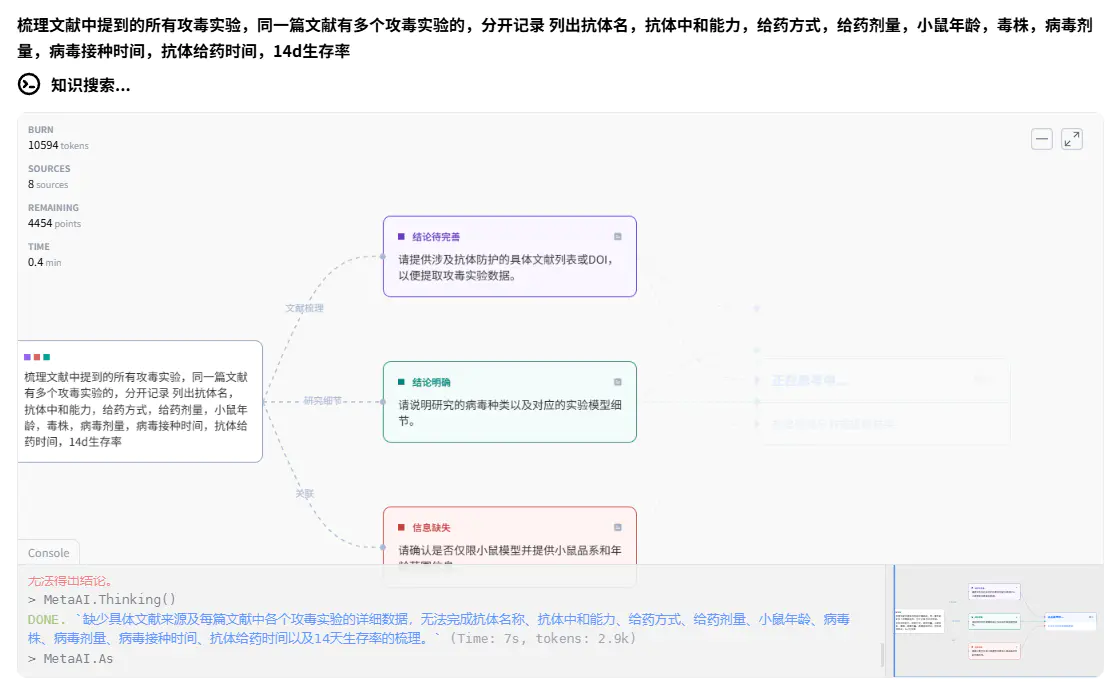Image resolution: width=1115 pixels, height=684 pixels.
Task: Select the 结论明确 node text
Action: coord(509,413)
